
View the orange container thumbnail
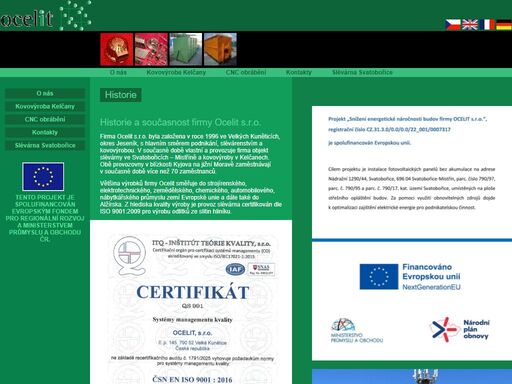pyautogui.click(x=220, y=49)
